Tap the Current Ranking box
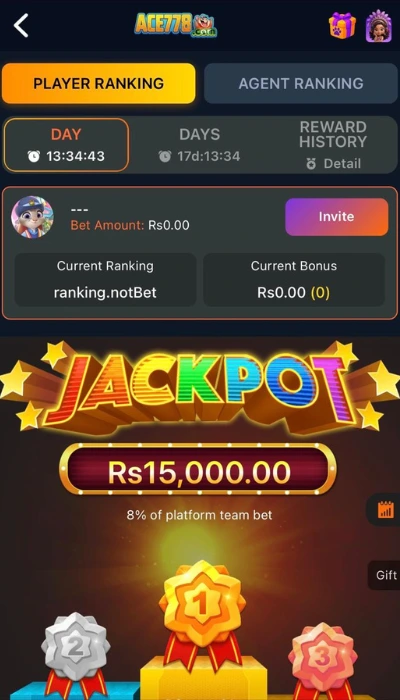The width and height of the screenshot is (400, 700). click(x=105, y=280)
